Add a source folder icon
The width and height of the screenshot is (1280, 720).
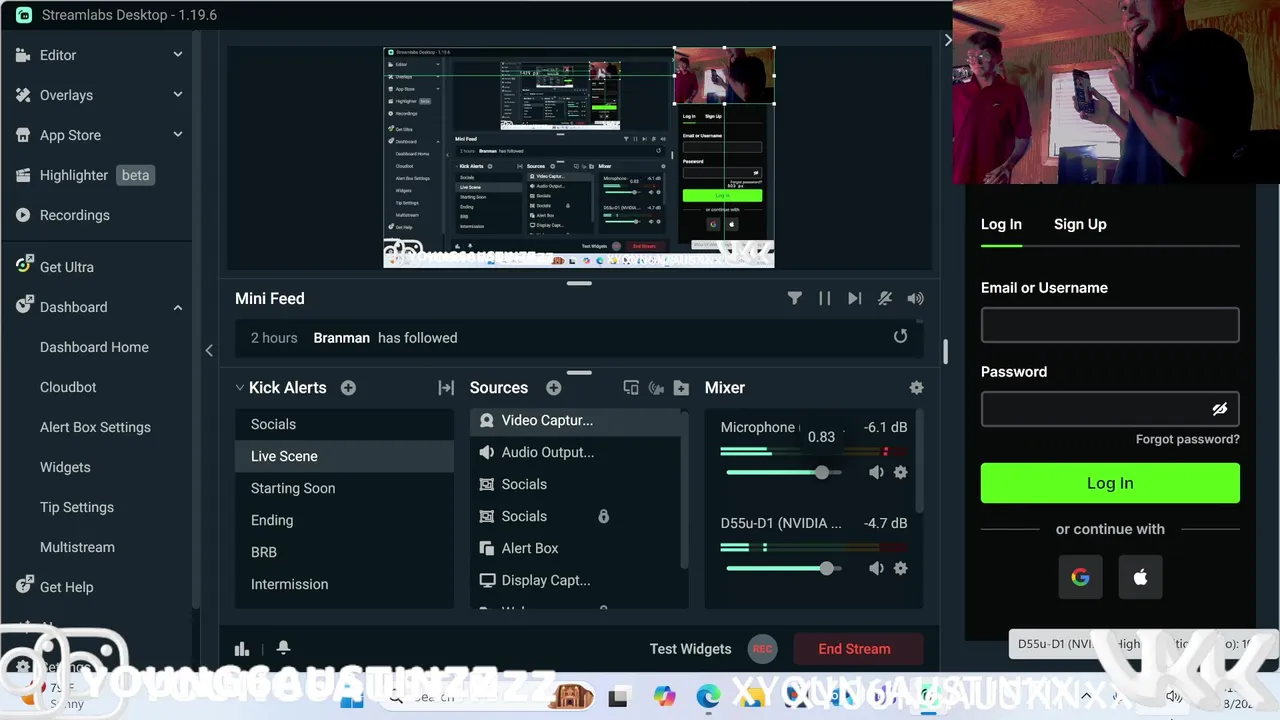click(x=681, y=387)
